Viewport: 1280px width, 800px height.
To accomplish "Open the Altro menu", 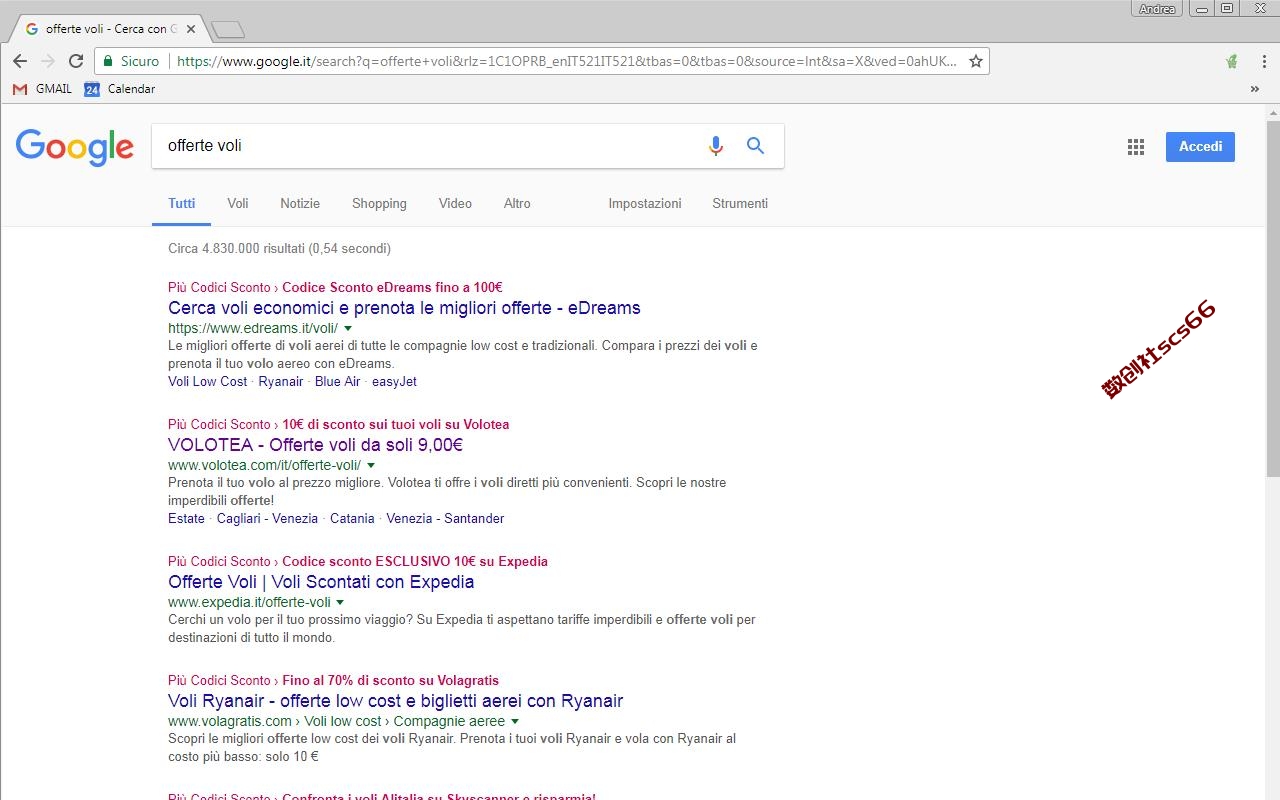I will [x=517, y=203].
